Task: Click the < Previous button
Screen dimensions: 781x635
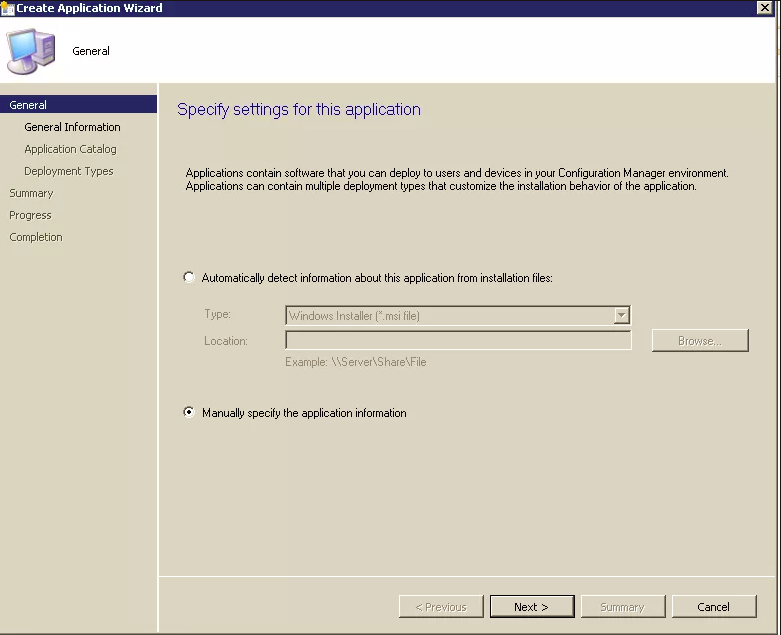Action: [x=441, y=607]
